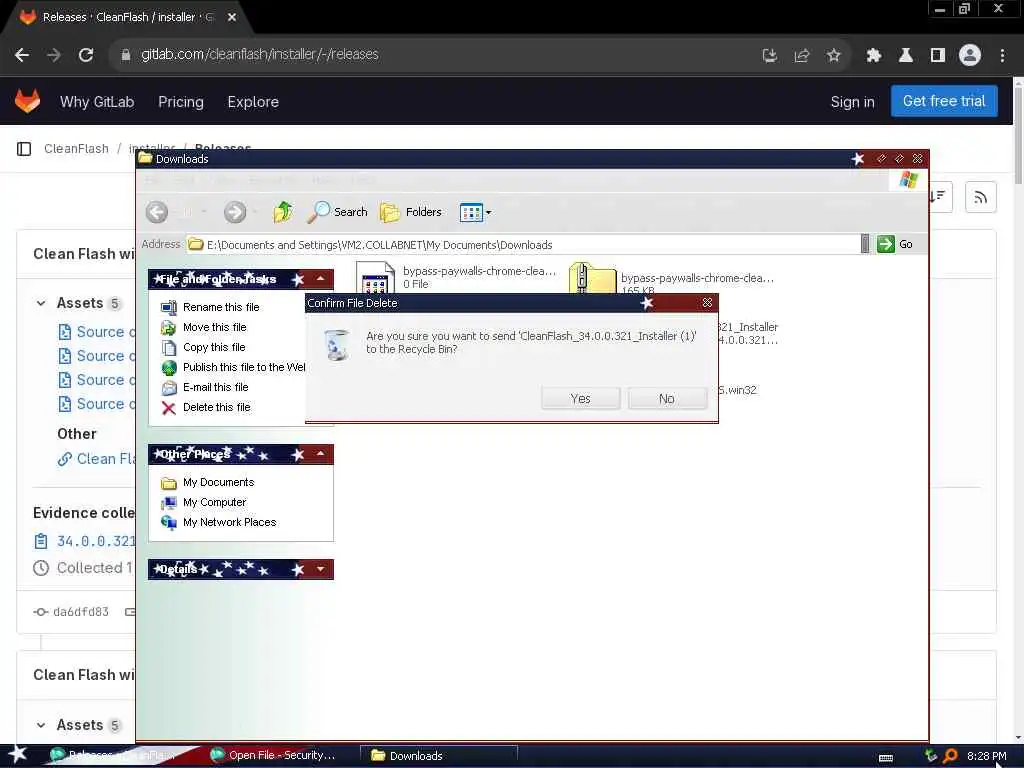Click the explorer address path field
This screenshot has height=768, width=1024.
tap(522, 245)
